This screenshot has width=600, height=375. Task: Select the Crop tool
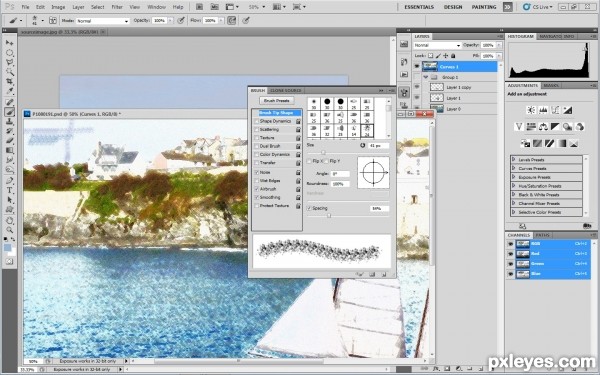click(9, 82)
